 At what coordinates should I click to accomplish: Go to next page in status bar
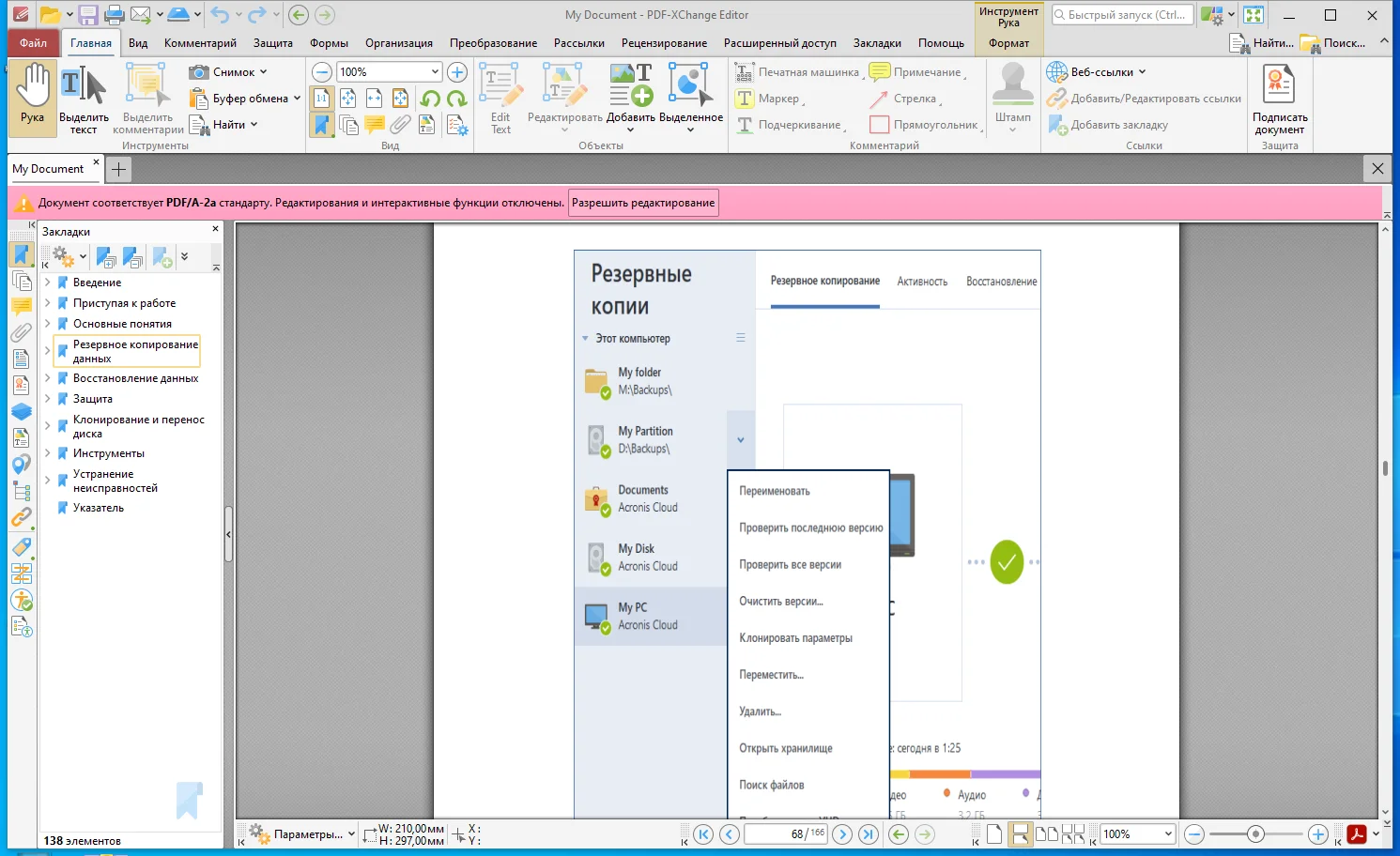tap(842, 834)
